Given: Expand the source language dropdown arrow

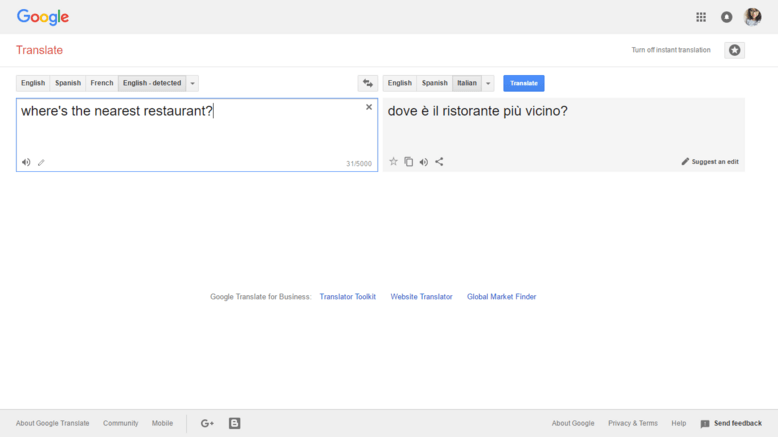Looking at the screenshot, I should [x=193, y=83].
